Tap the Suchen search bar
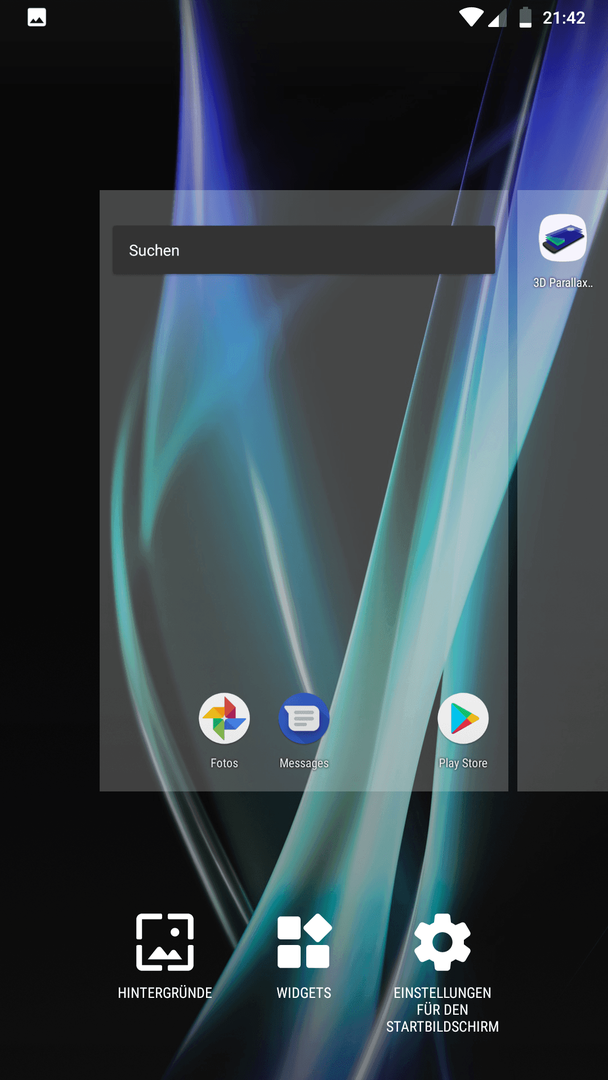This screenshot has width=608, height=1080. tap(304, 250)
